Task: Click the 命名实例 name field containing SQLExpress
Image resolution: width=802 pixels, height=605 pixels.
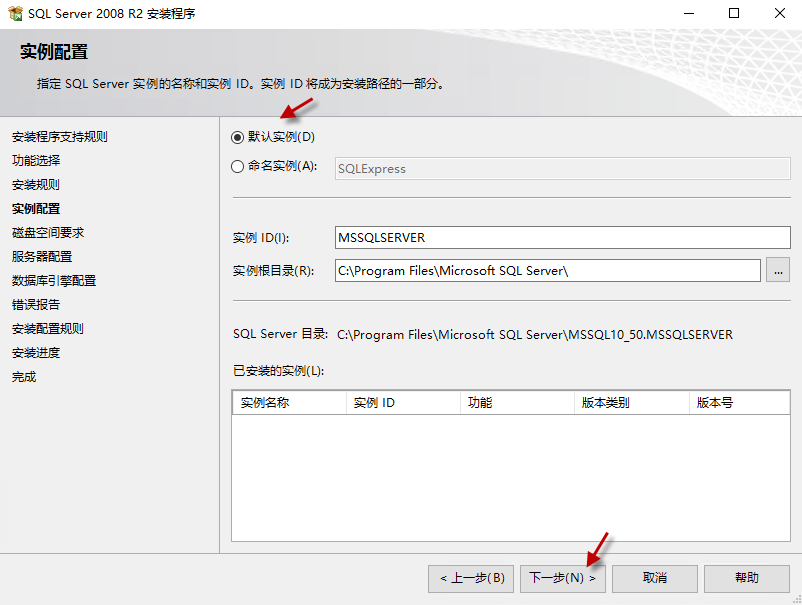Action: coord(562,169)
